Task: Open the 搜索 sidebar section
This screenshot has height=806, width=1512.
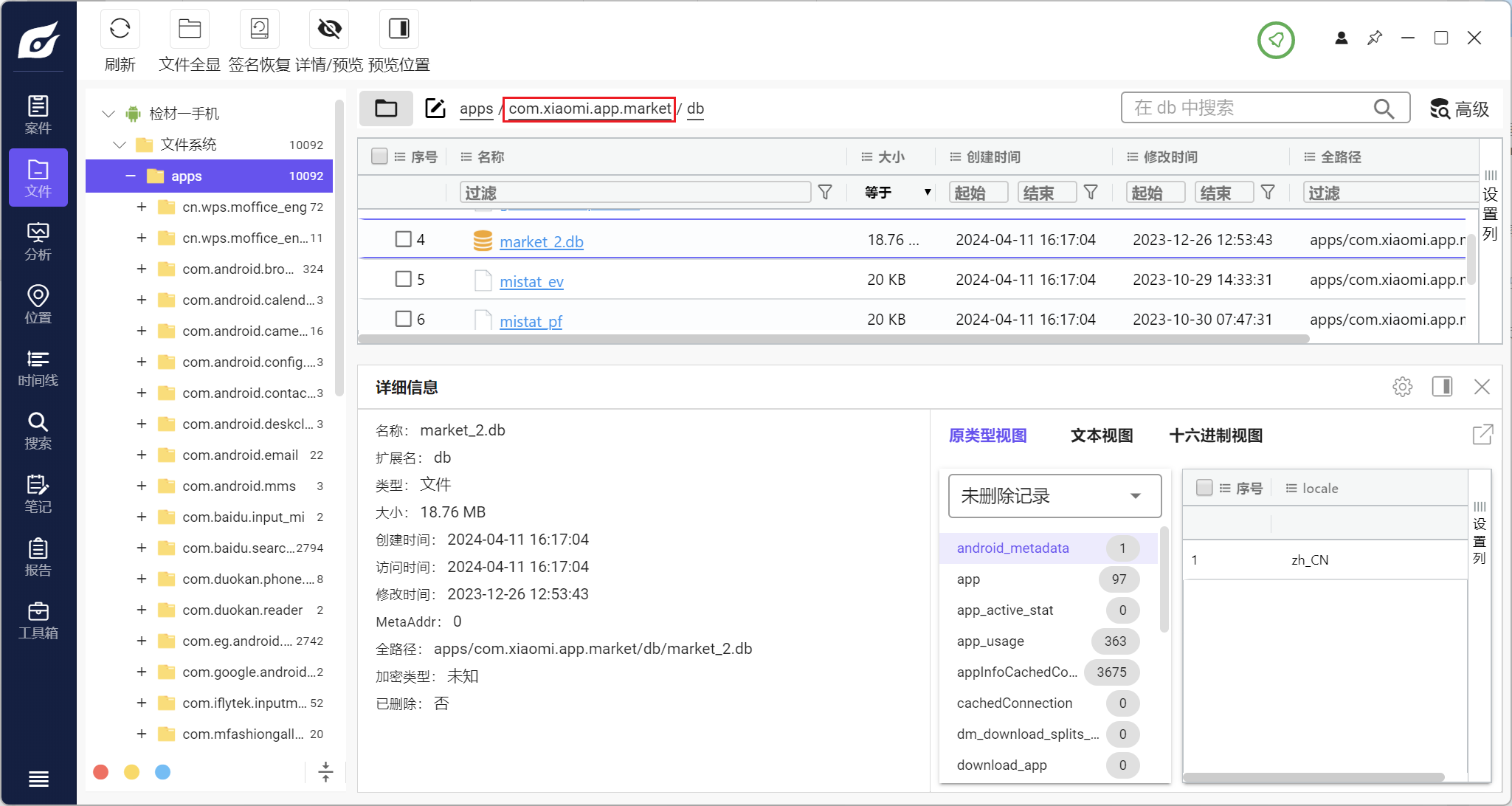Action: coord(38,430)
